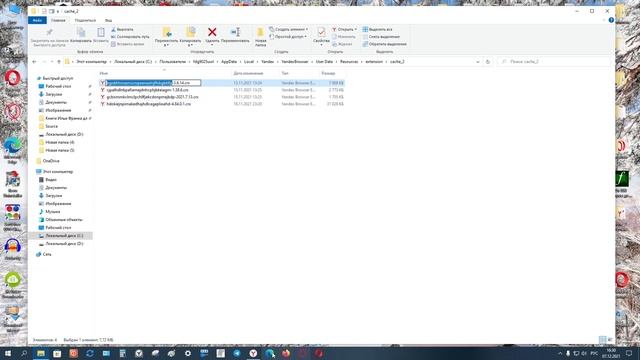This screenshot has height=360, width=640.
Task: Open Объемные объекты in the sidebar
Action: [64, 220]
